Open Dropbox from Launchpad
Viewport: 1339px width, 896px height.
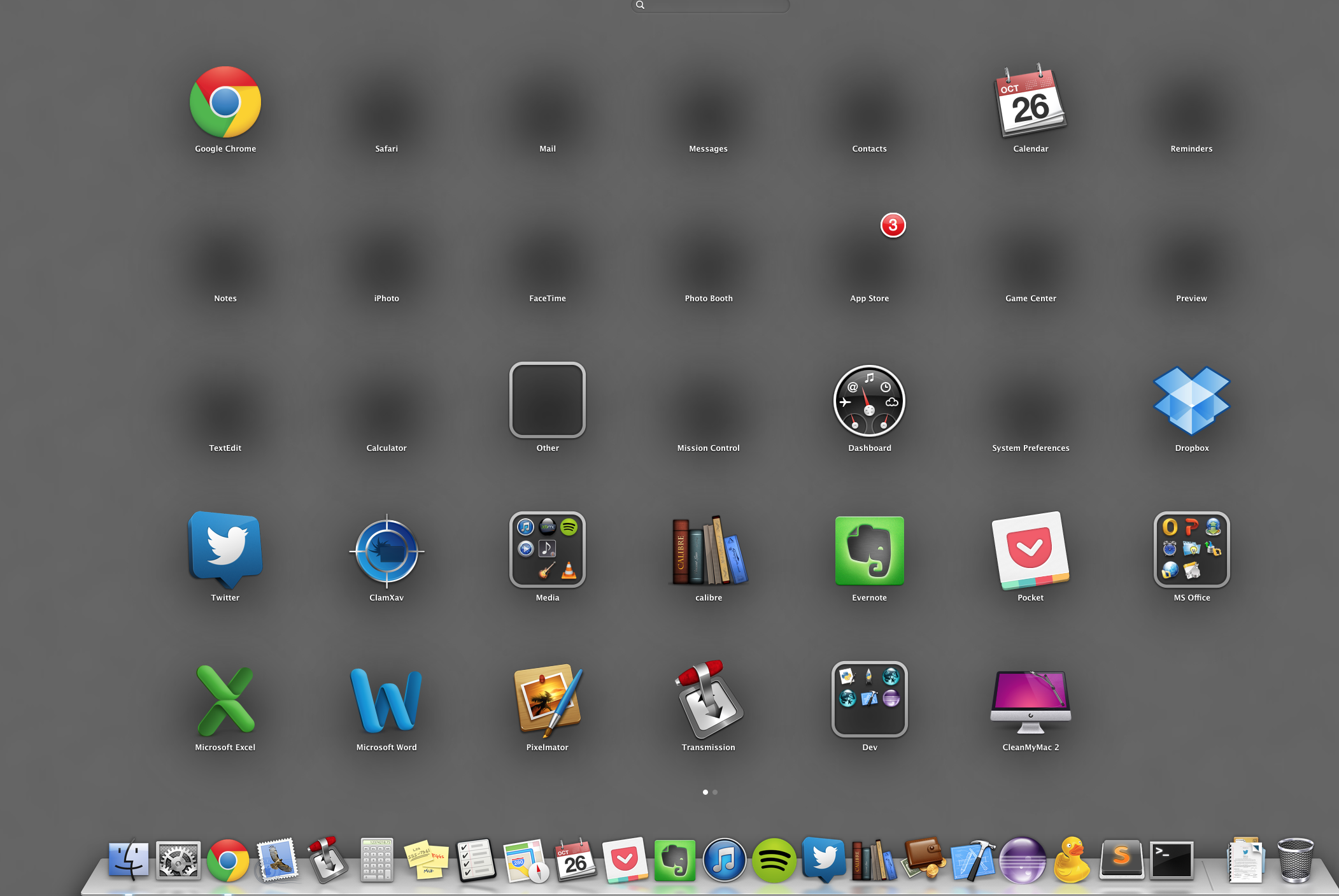(x=1191, y=401)
